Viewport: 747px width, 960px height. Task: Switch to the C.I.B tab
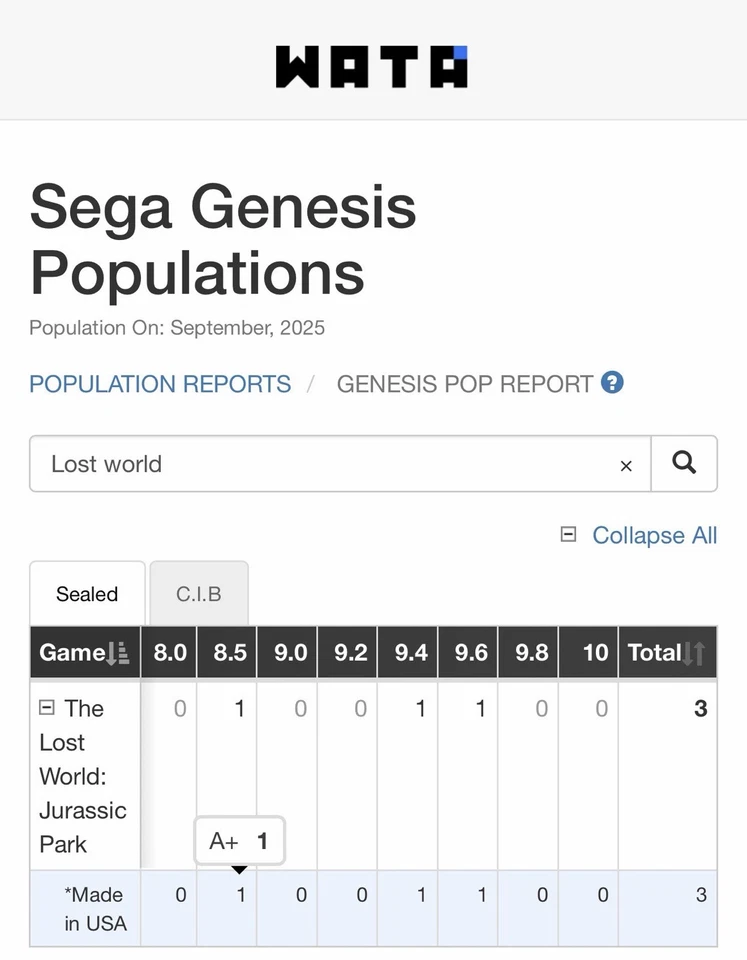(198, 594)
